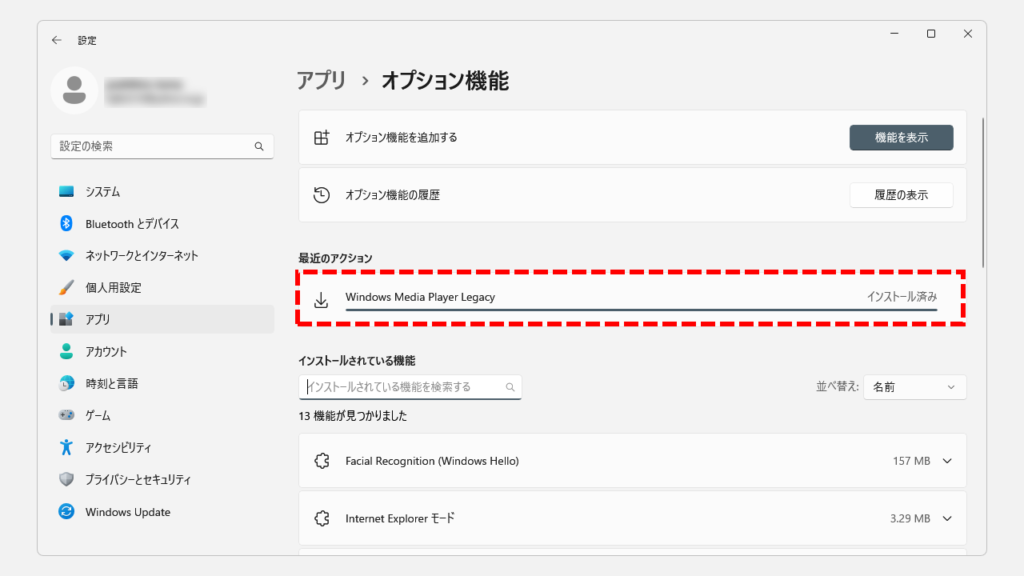This screenshot has height=576, width=1024.
Task: Click アプリ in the breadcrumb header
Action: click(321, 81)
